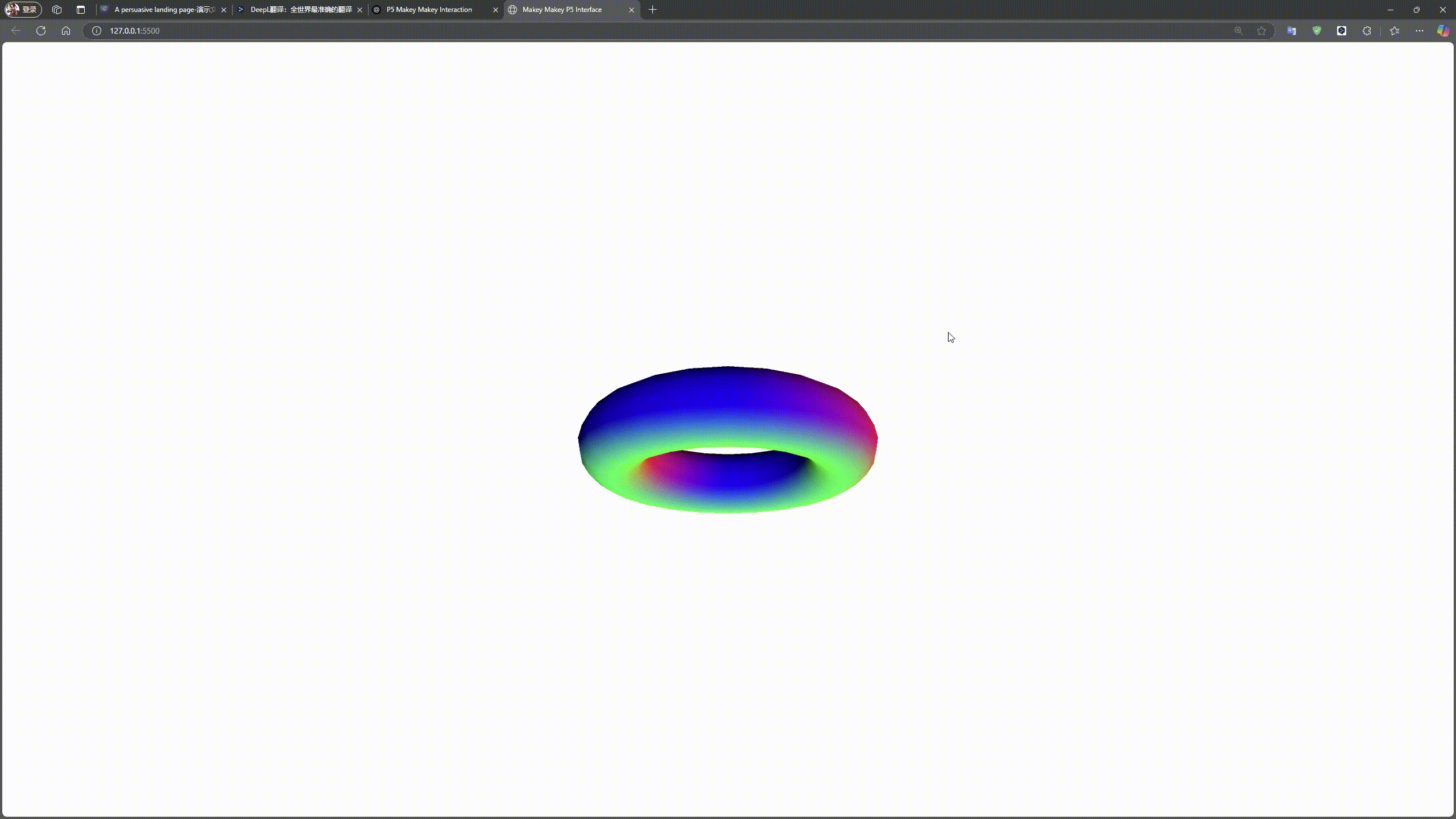Click the dark DeepL extension icon
The image size is (1456, 819).
click(x=1342, y=31)
